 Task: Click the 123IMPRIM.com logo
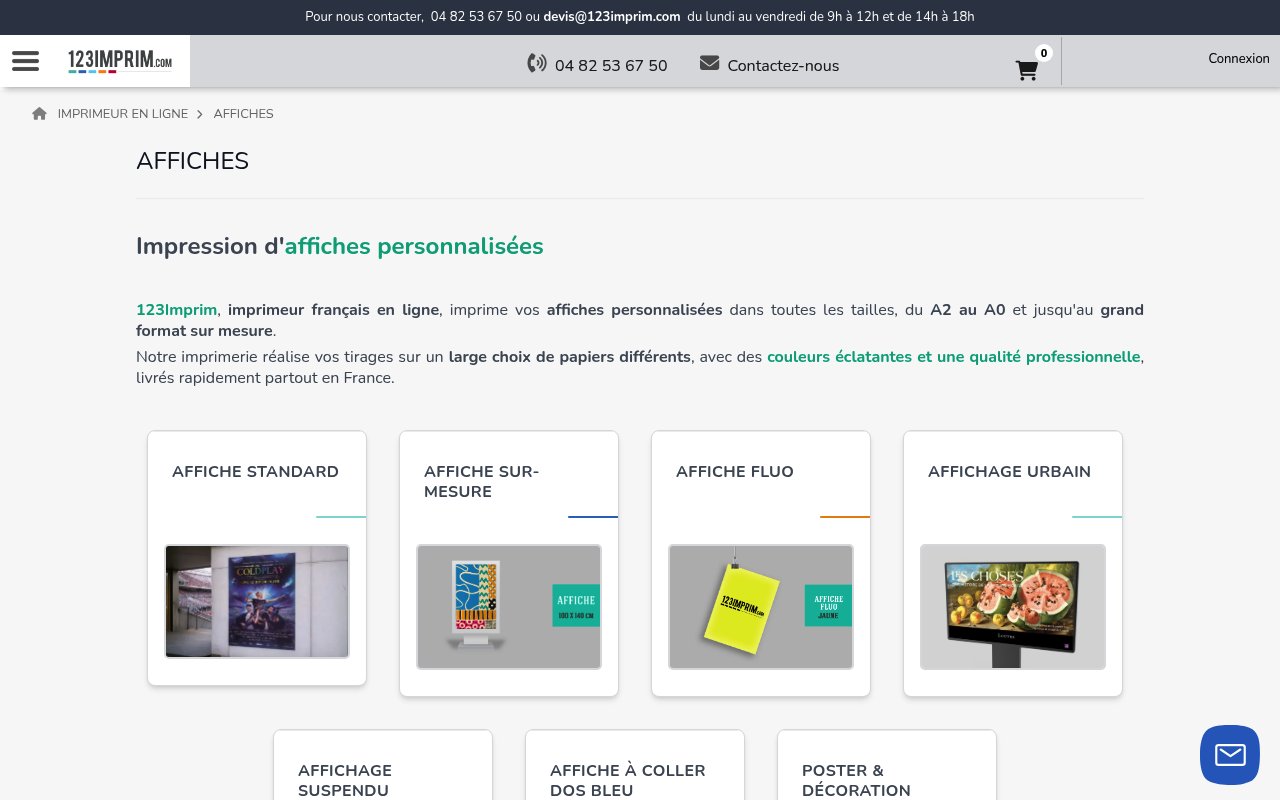(120, 61)
